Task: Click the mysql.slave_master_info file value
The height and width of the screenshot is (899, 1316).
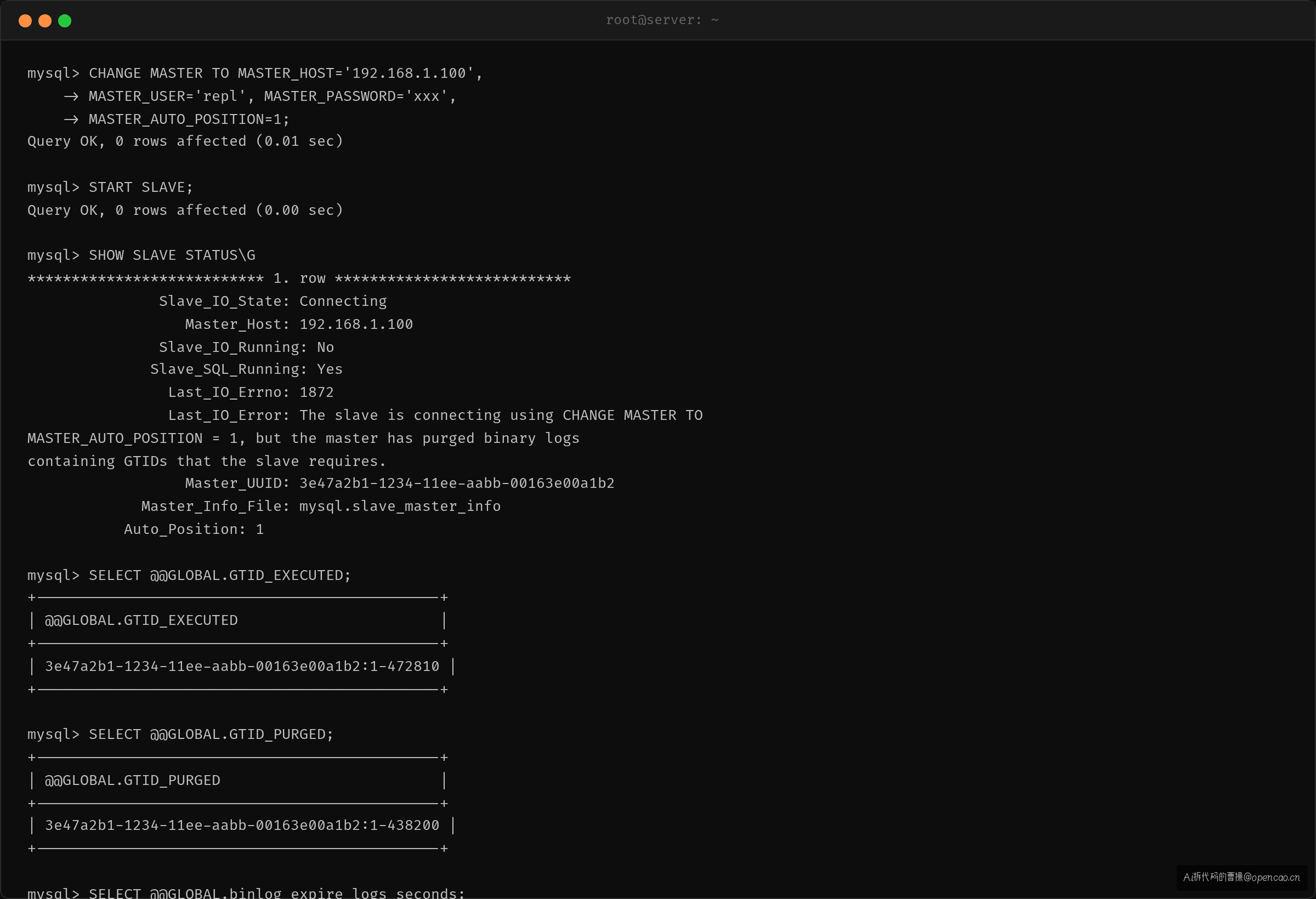Action: coord(400,506)
